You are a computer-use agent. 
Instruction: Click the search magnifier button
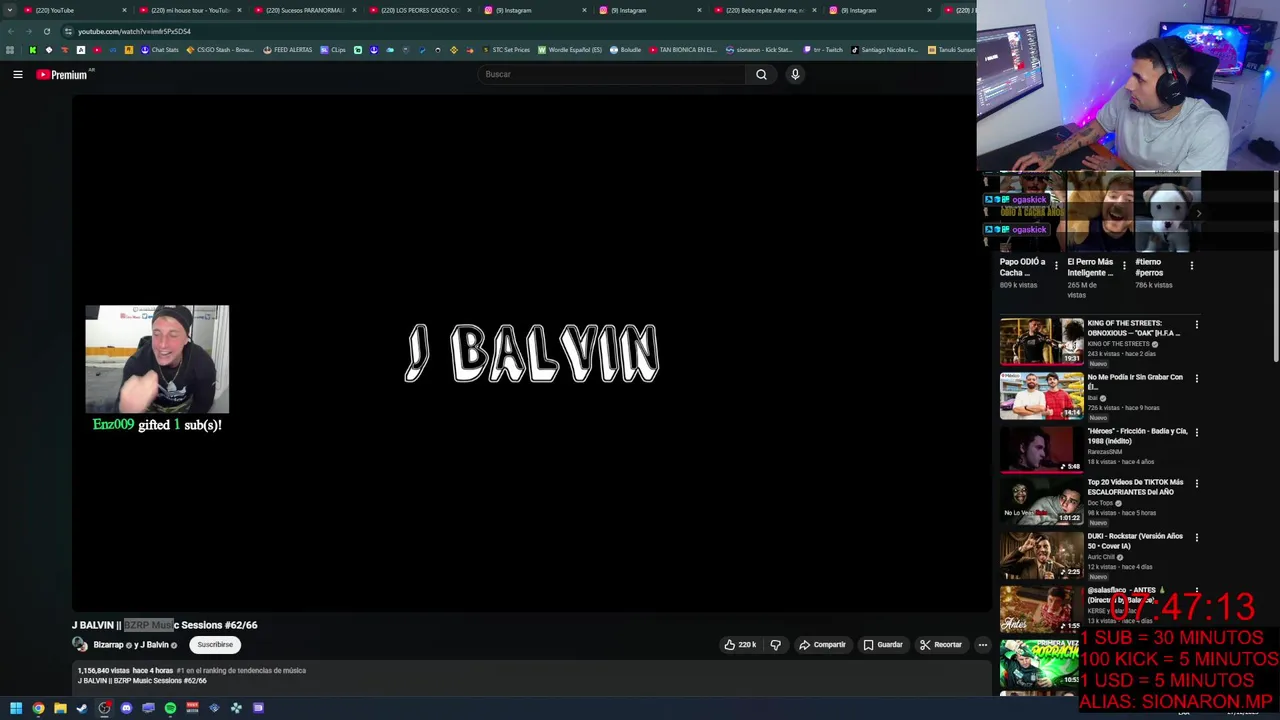coord(761,74)
